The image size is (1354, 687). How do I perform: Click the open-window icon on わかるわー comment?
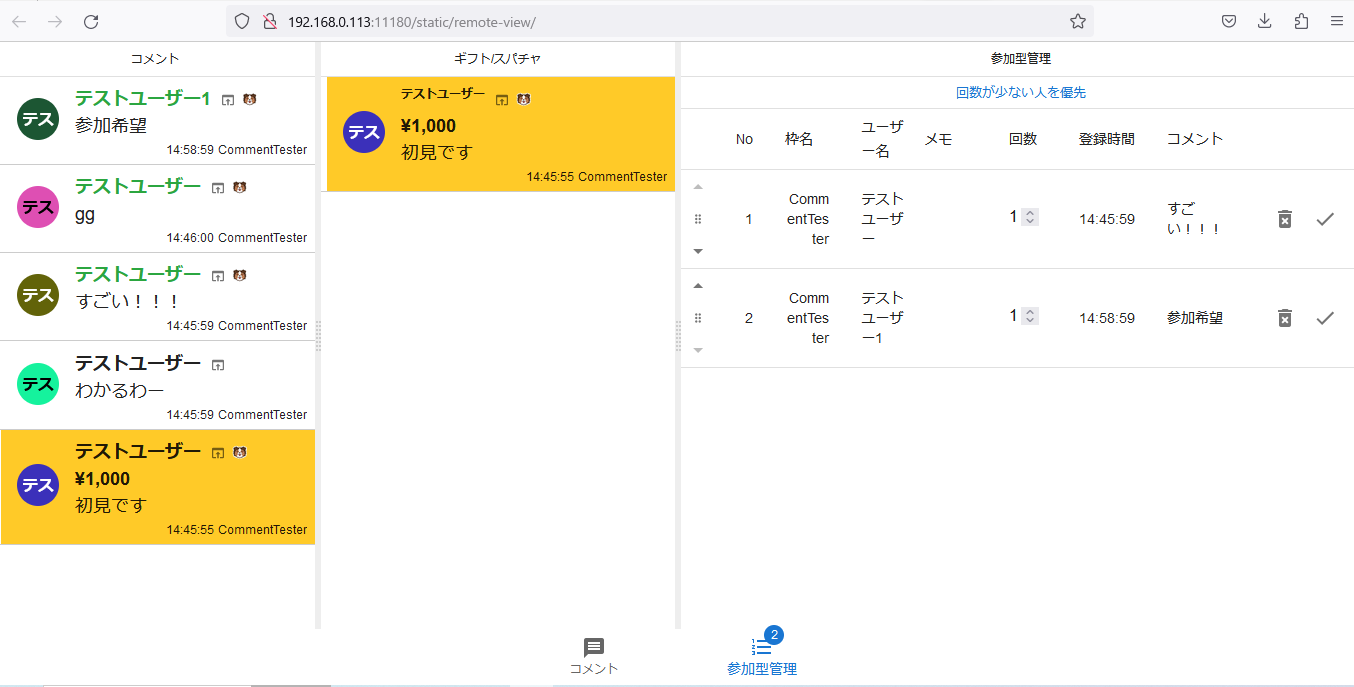218,365
